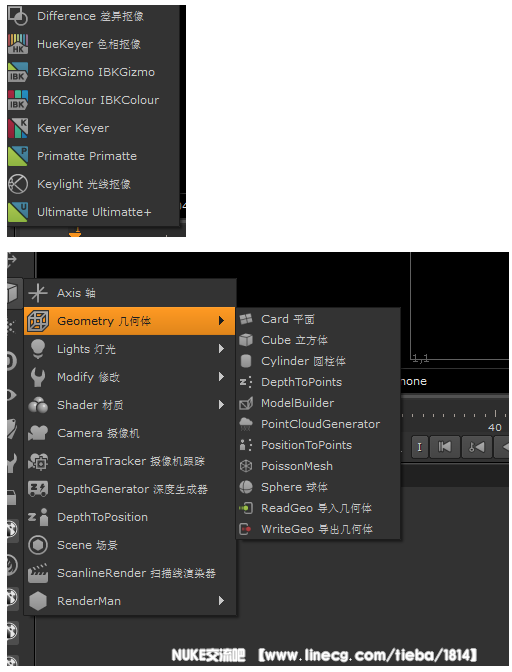Jump to first frame button

[x=445, y=447]
